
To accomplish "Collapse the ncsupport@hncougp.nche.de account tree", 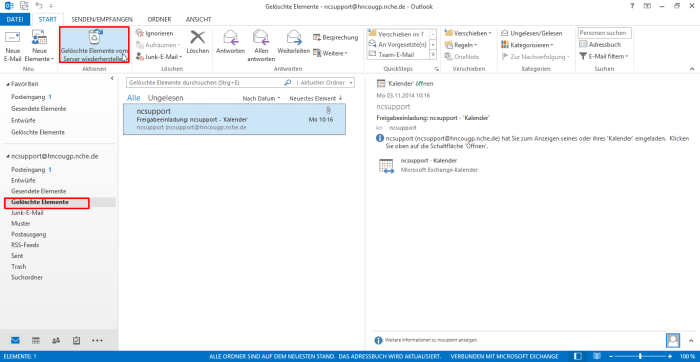I will click(8, 157).
